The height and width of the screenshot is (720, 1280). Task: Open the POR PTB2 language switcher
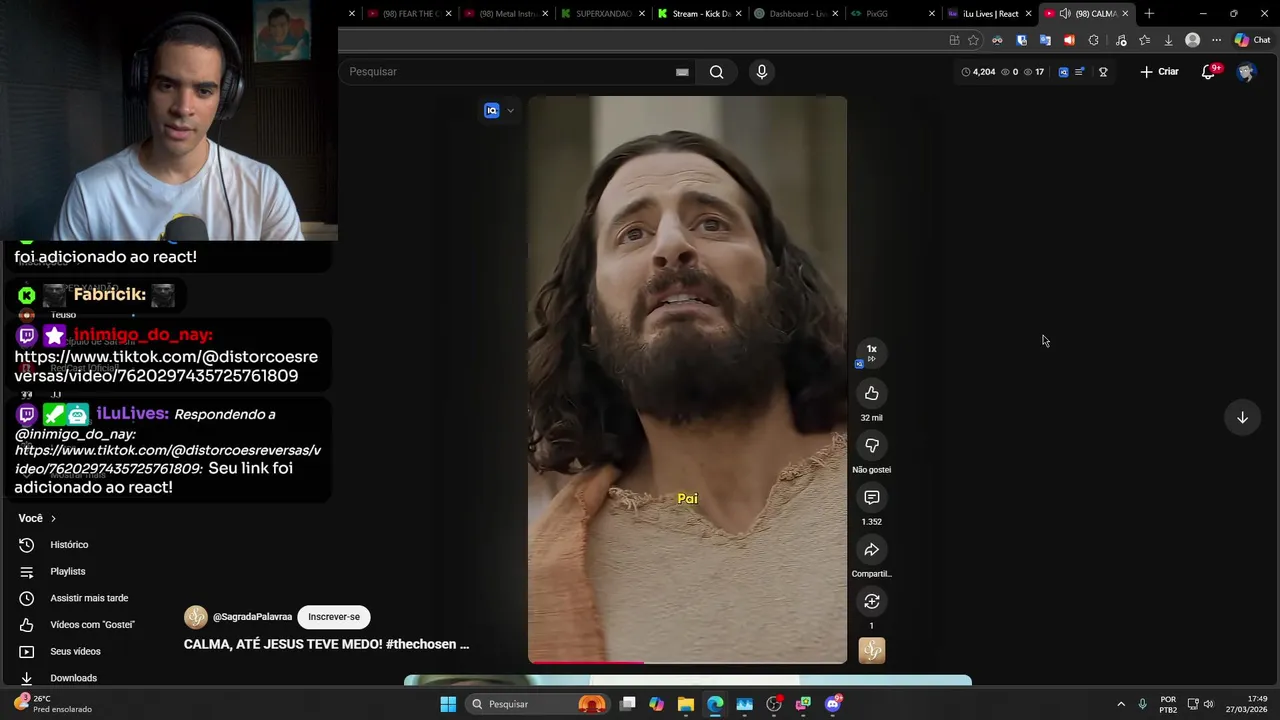(1168, 704)
